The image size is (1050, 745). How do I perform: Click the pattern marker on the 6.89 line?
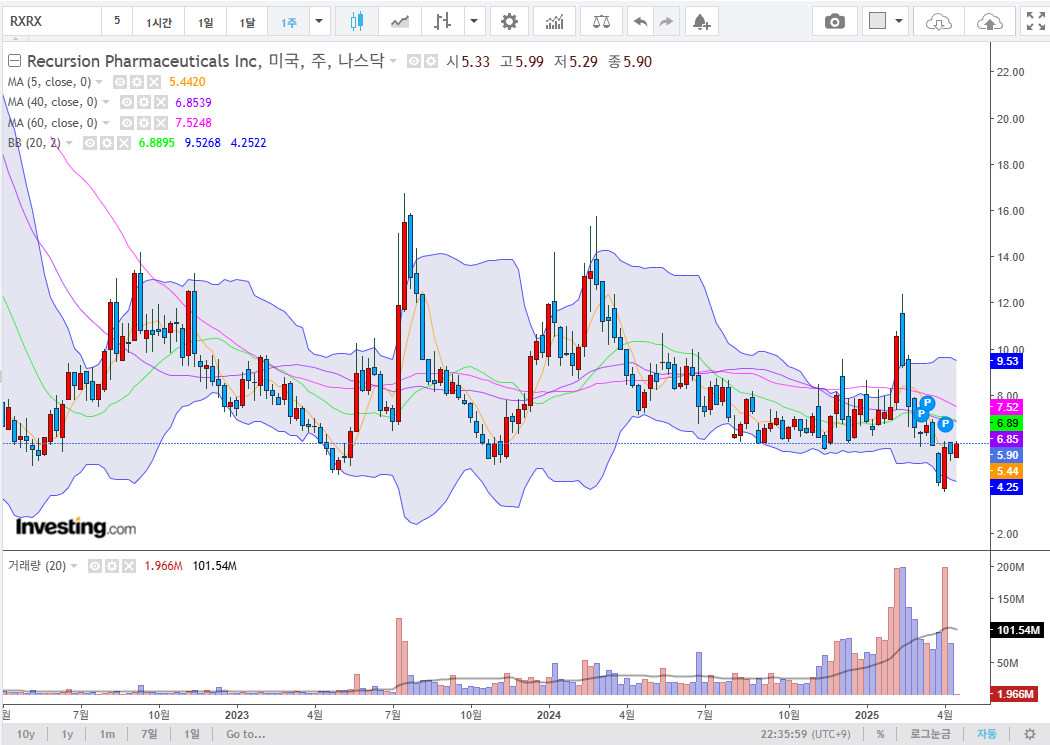point(945,424)
